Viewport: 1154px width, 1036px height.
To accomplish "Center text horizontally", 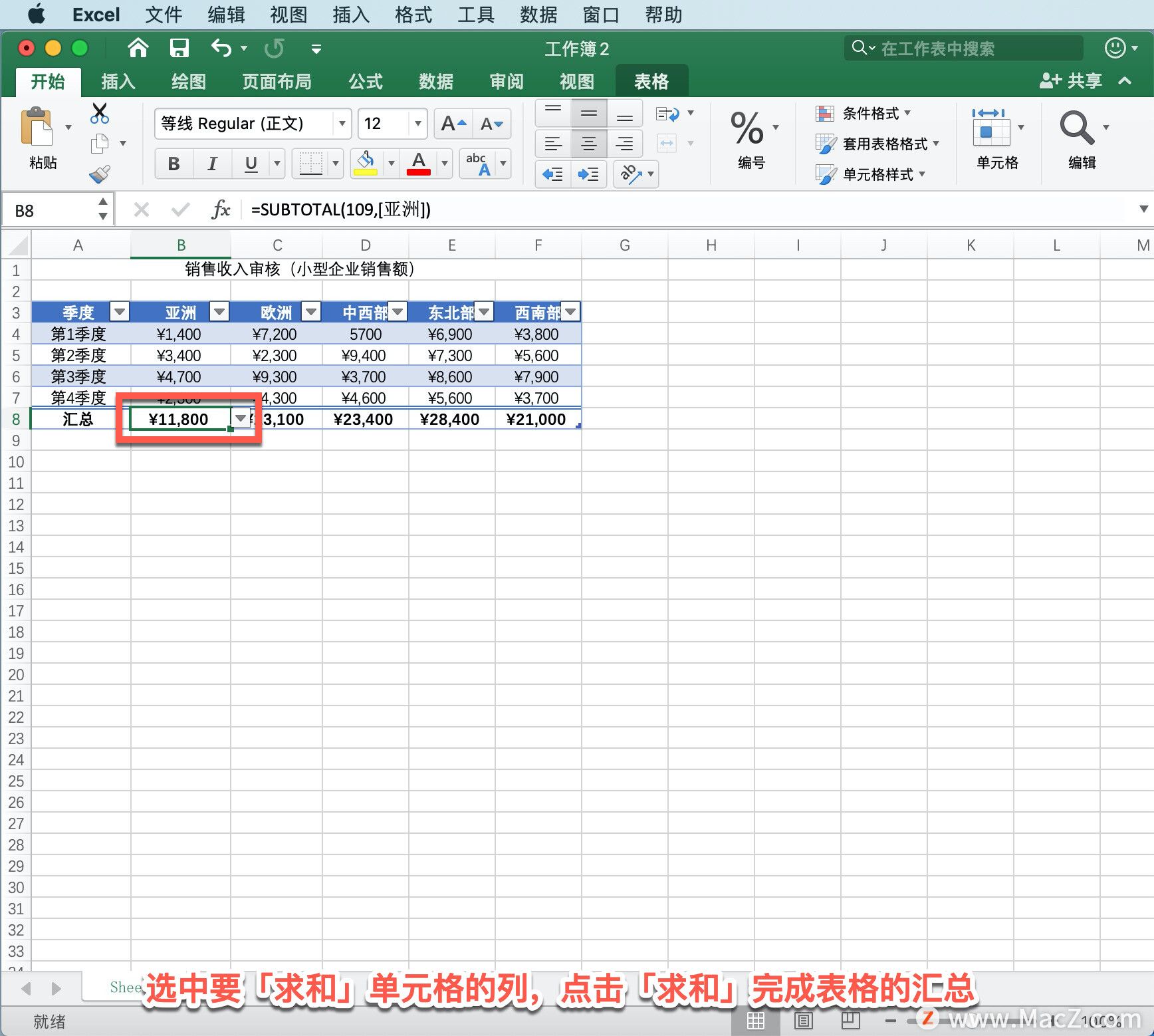I will coord(588,144).
